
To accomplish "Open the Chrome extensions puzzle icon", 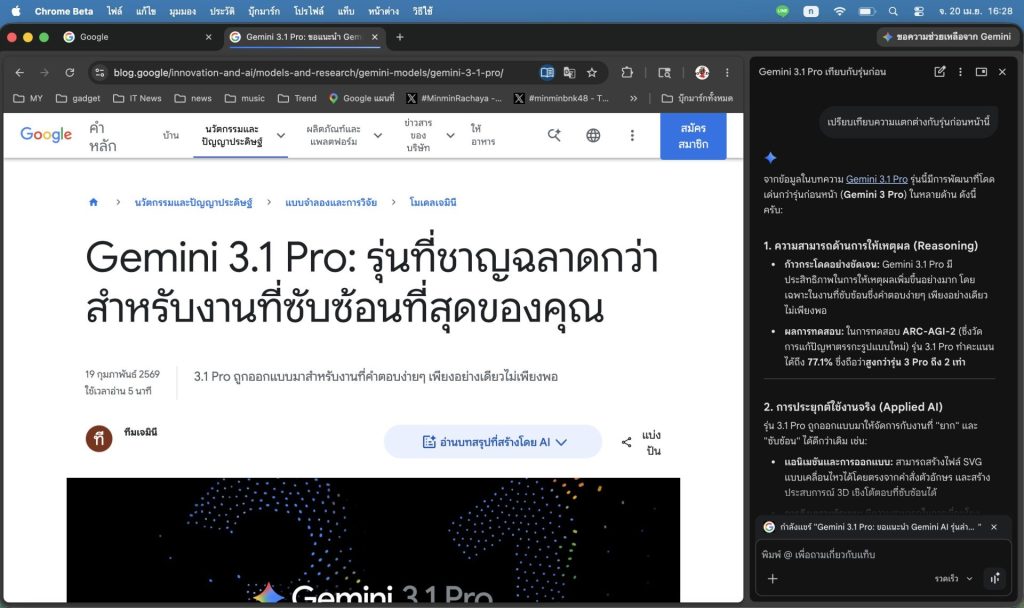I will [x=627, y=72].
